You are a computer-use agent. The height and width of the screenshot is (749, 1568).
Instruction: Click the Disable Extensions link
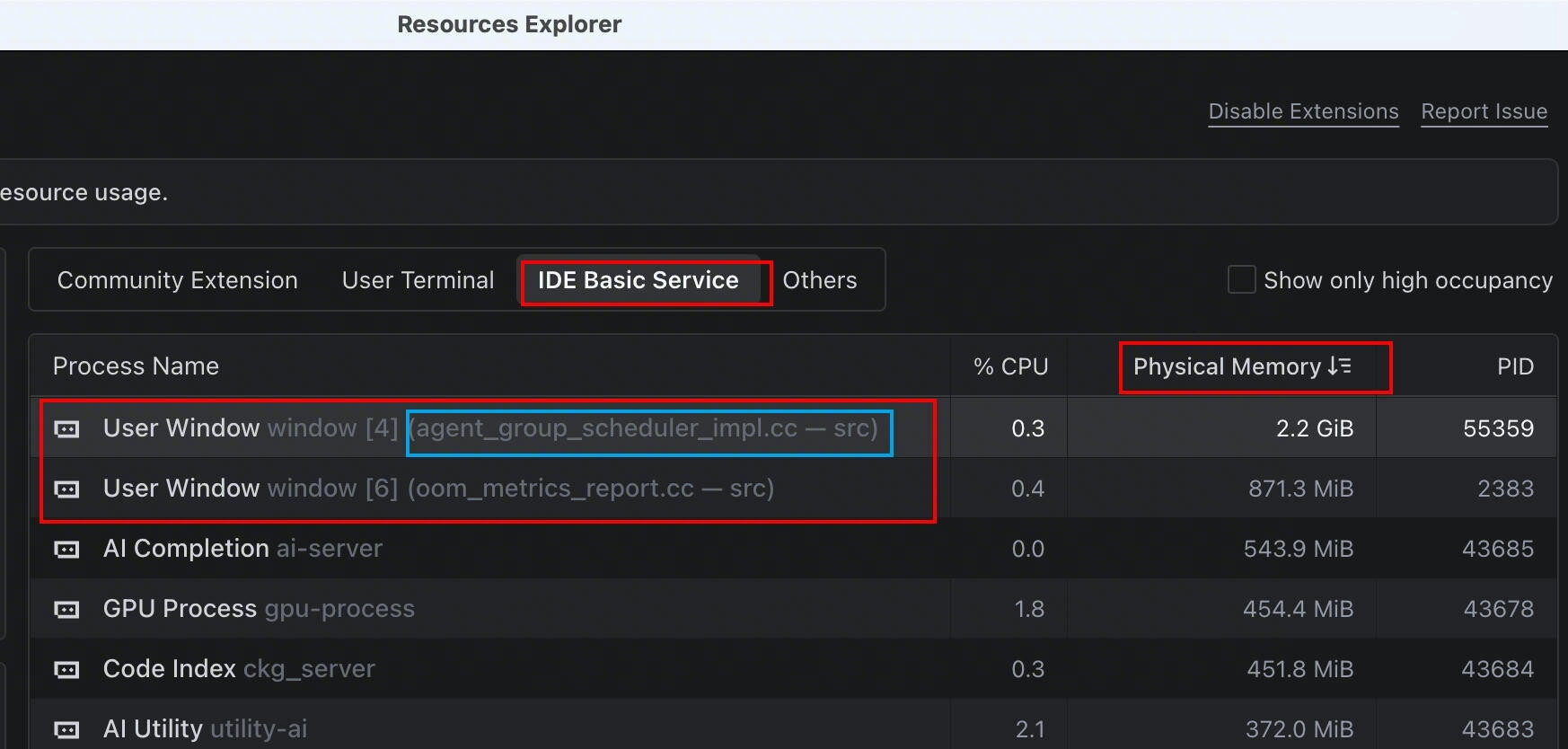click(1303, 111)
